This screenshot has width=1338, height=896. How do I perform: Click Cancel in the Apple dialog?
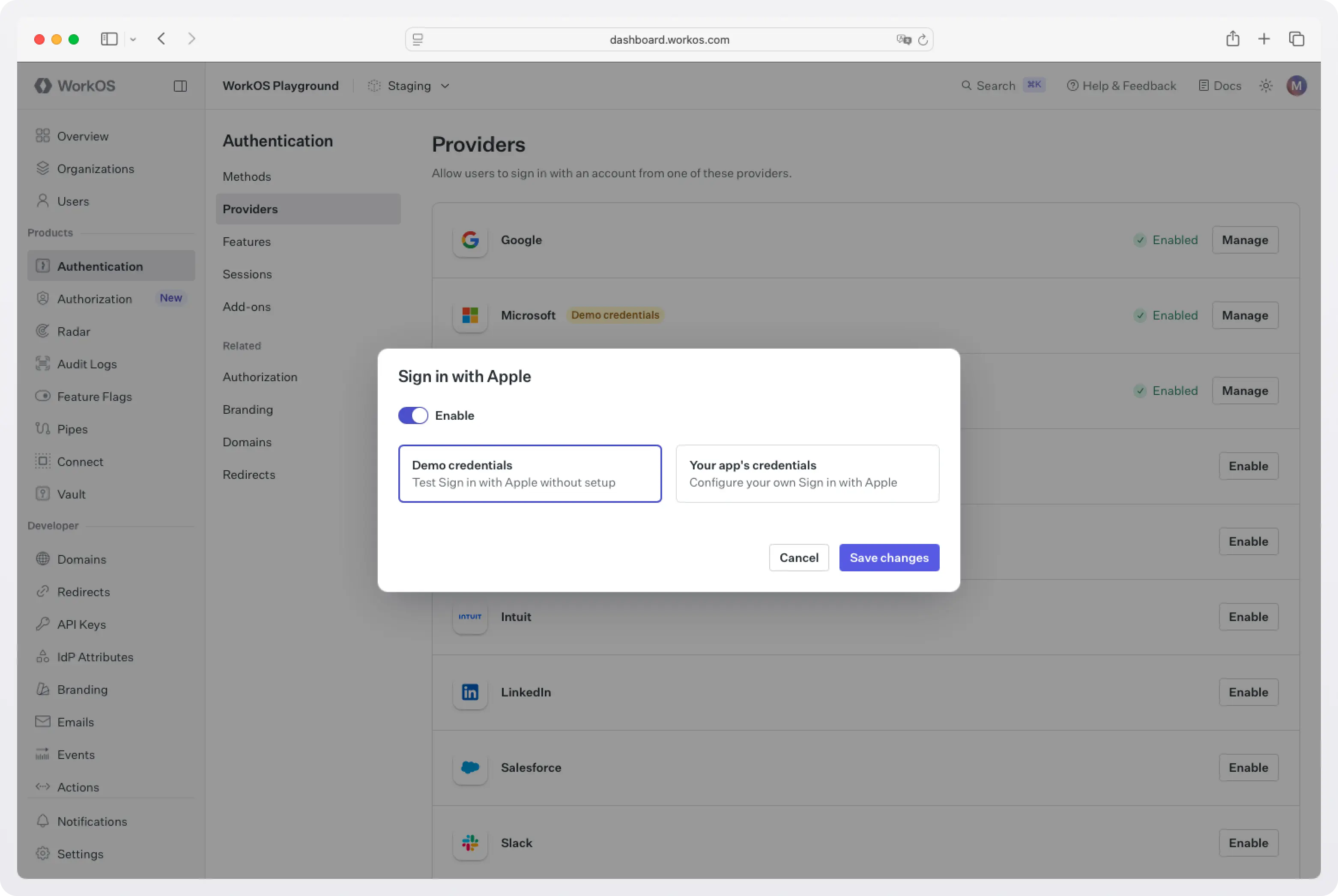[799, 557]
